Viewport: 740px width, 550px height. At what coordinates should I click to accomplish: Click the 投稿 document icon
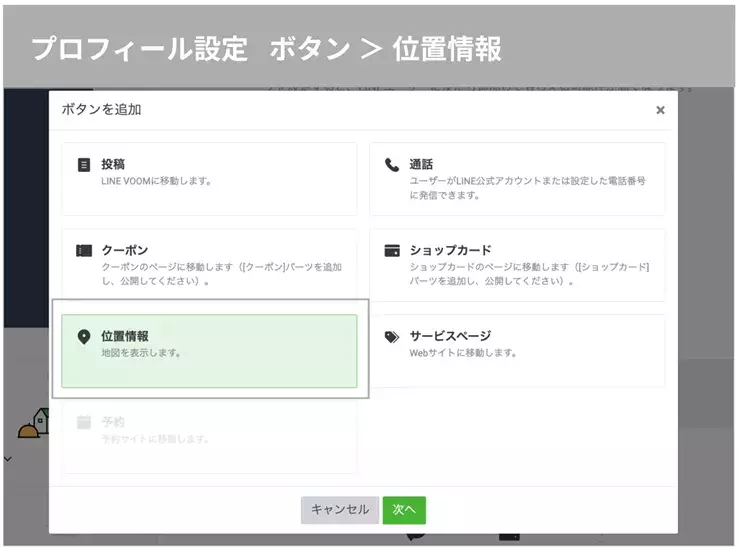(x=84, y=165)
